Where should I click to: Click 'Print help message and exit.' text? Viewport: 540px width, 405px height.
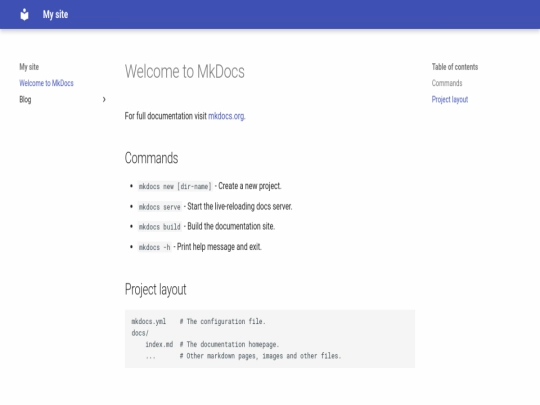219,247
